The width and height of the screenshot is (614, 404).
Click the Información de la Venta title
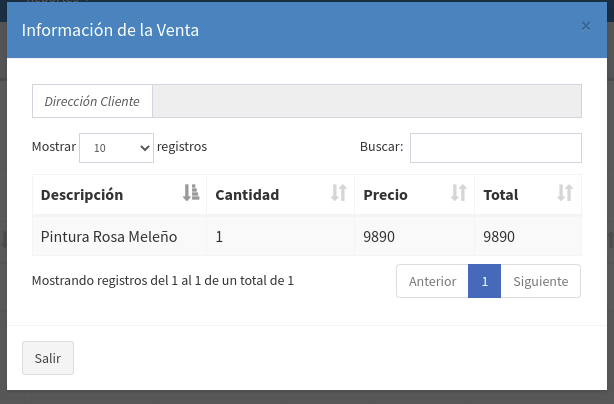[110, 30]
